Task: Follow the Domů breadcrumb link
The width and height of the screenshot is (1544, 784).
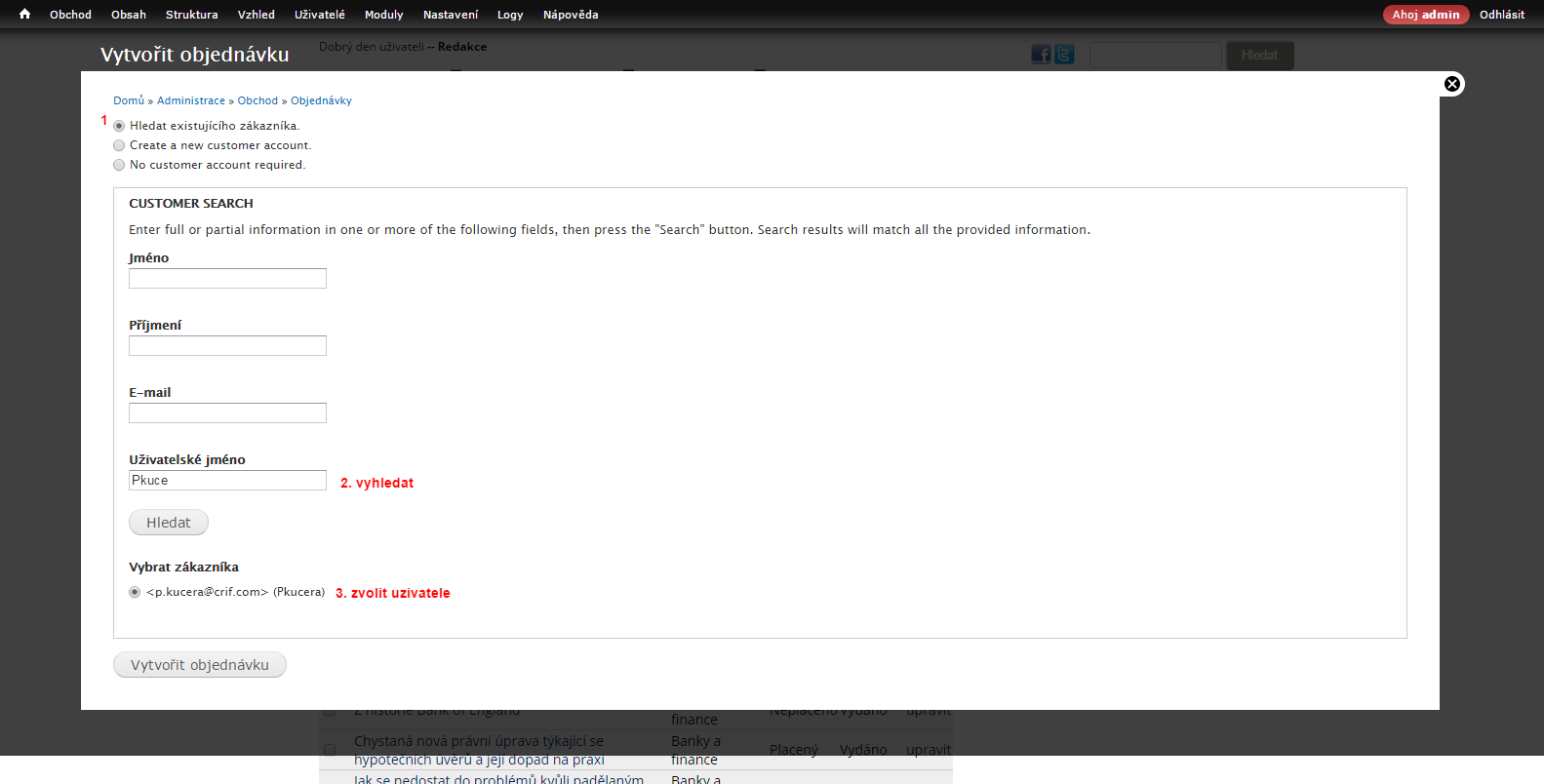Action: click(x=129, y=100)
